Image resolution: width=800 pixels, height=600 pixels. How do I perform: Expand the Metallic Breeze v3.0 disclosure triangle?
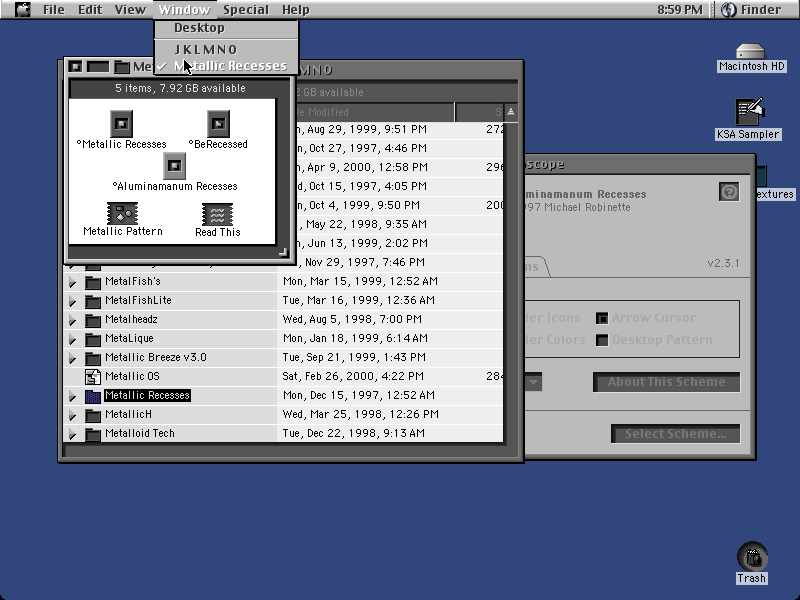tap(72, 358)
